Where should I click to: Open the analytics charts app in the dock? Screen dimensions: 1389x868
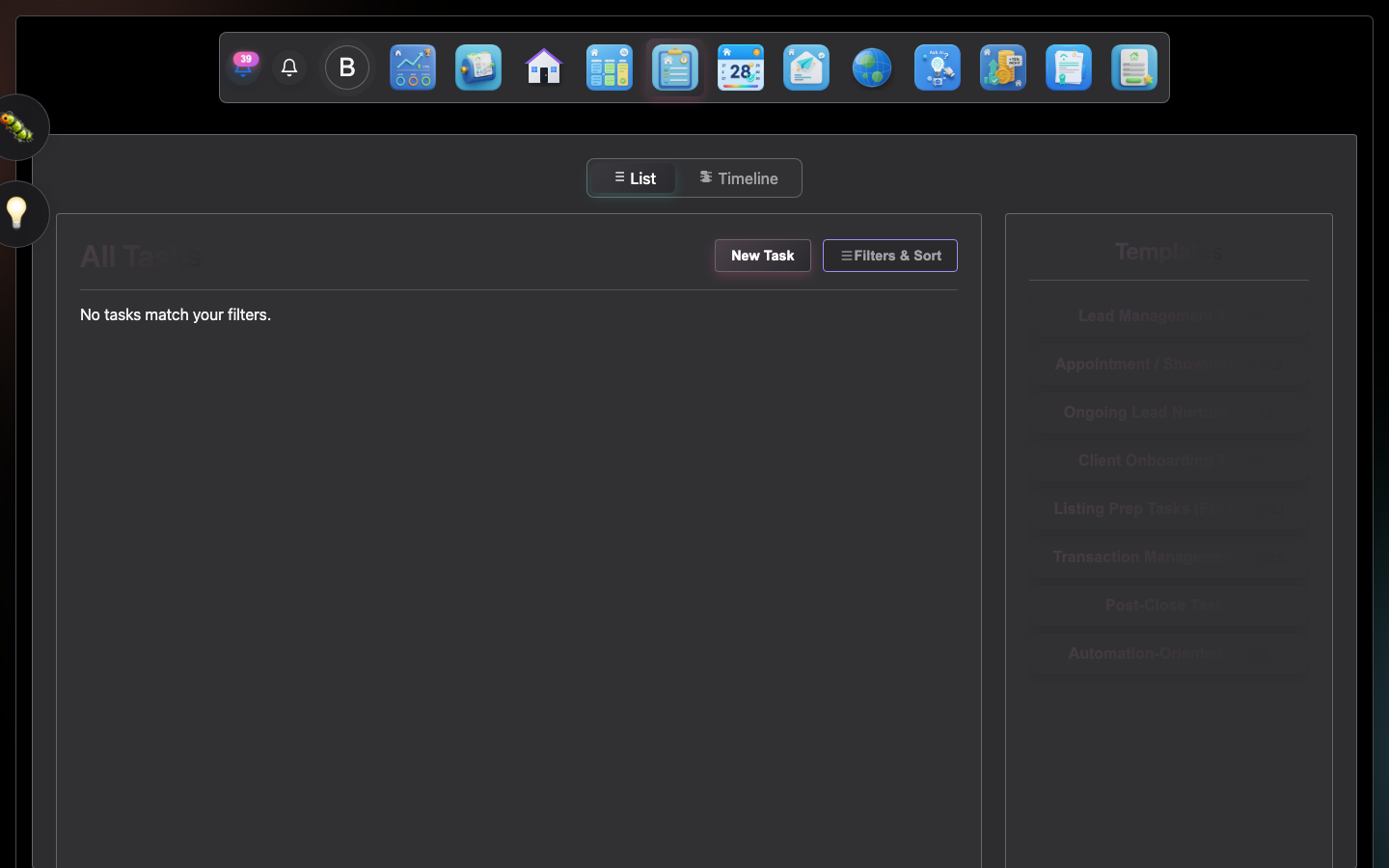pyautogui.click(x=412, y=68)
